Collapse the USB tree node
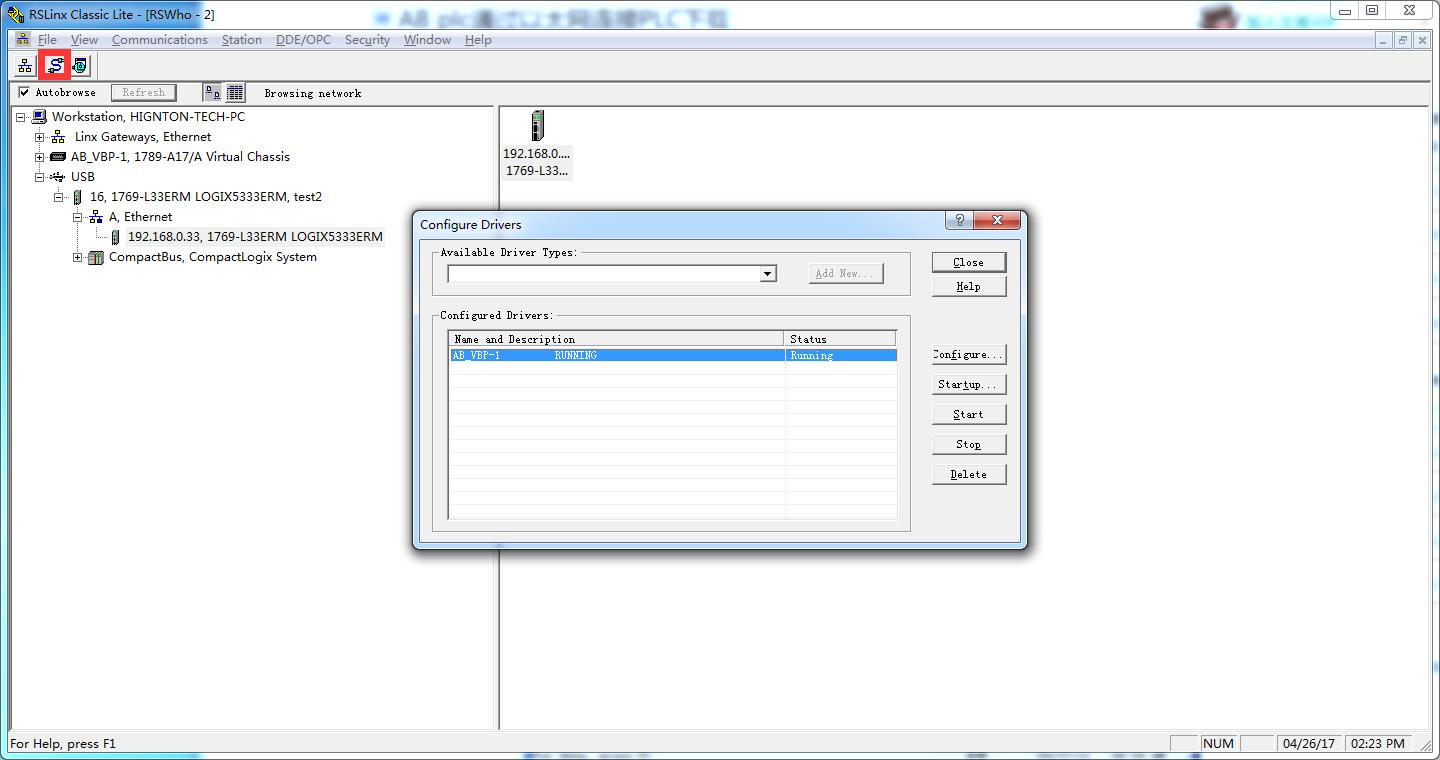This screenshot has width=1440, height=760. (40, 177)
